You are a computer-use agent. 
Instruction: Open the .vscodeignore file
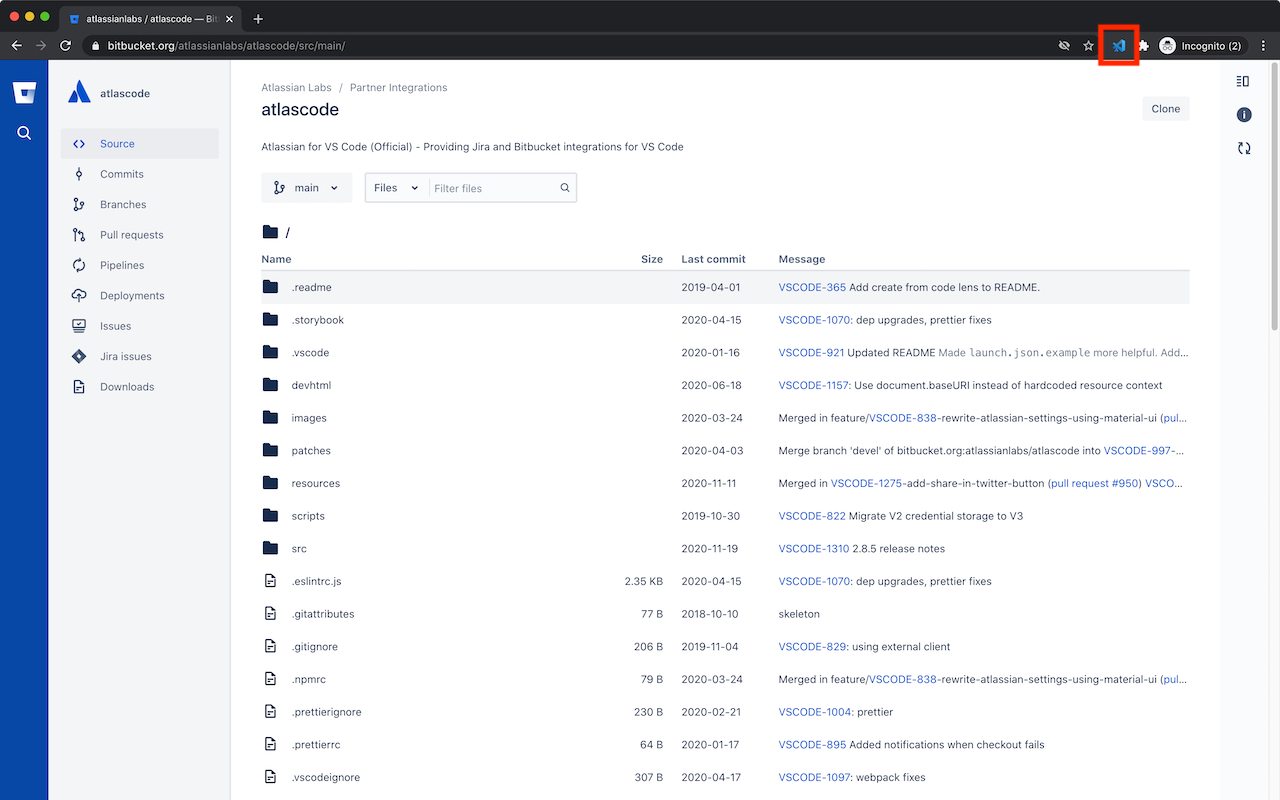[326, 777]
